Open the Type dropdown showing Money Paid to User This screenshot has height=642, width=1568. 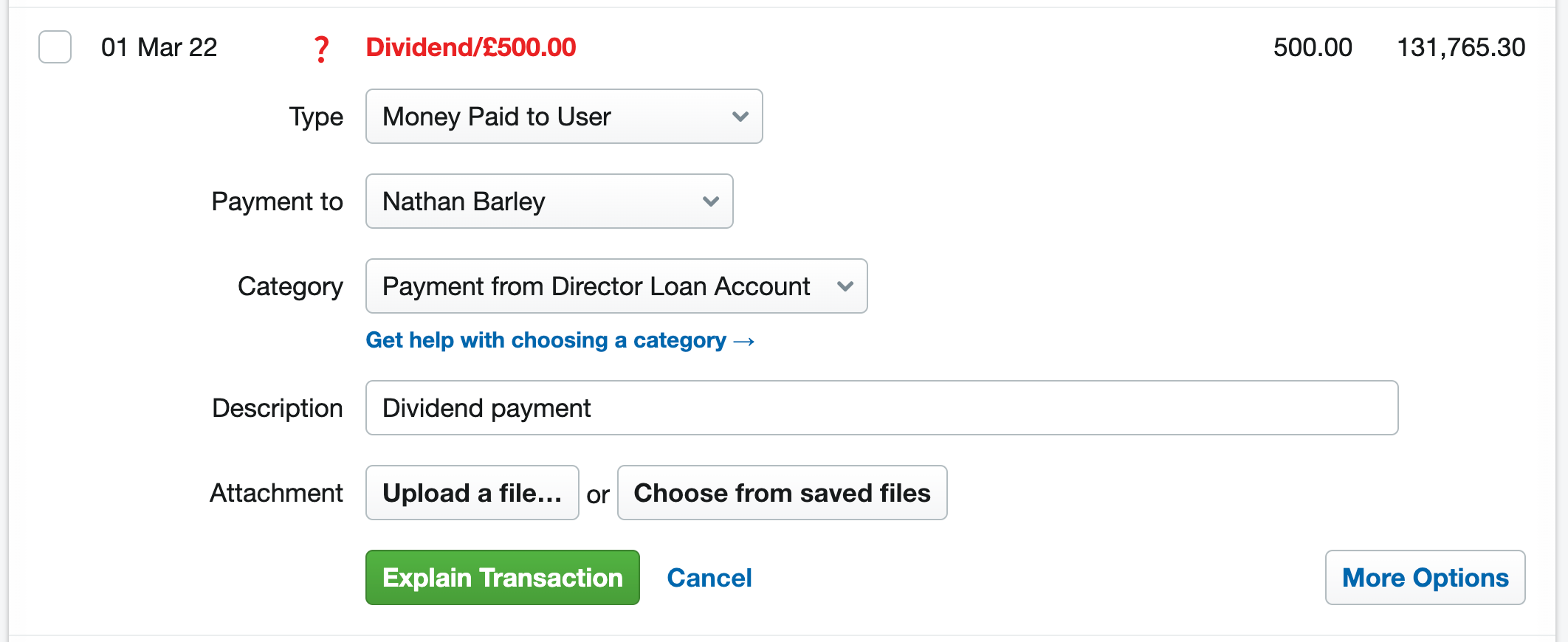point(563,116)
